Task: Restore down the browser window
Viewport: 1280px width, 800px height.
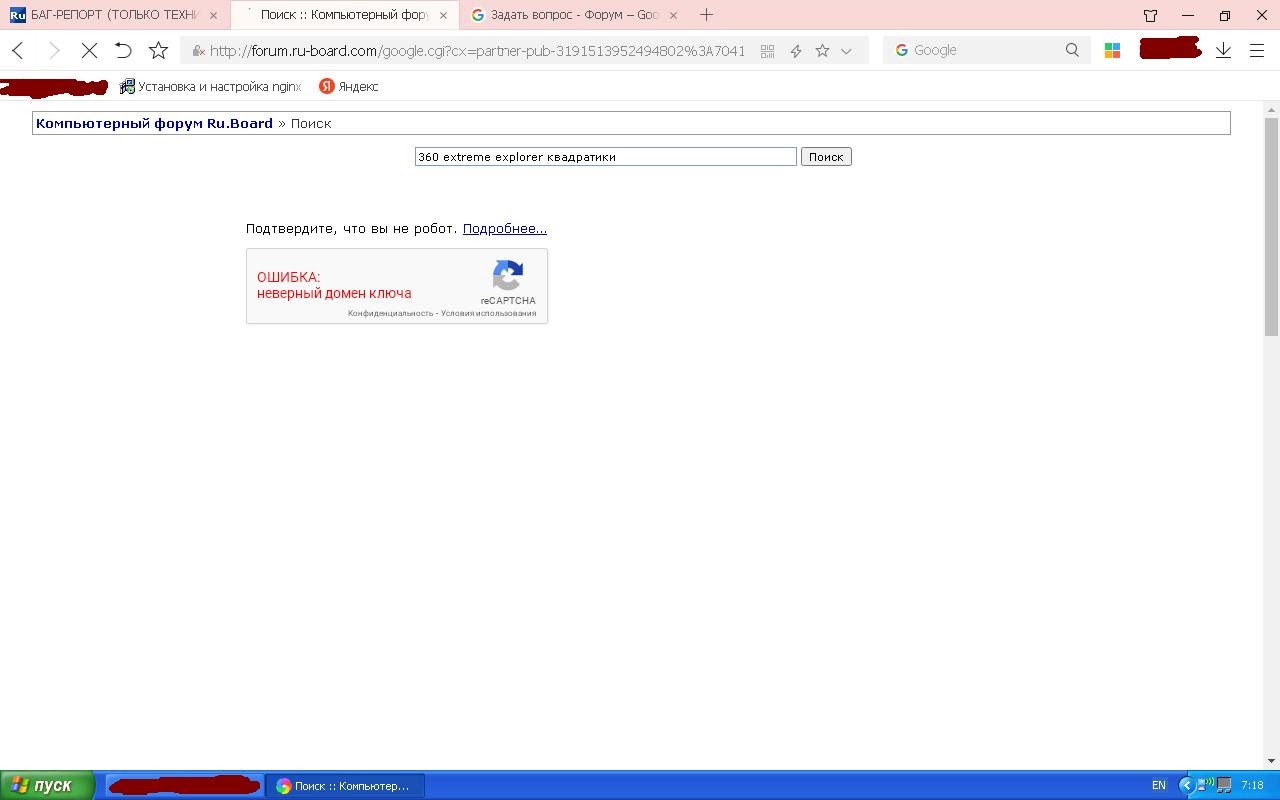Action: click(x=1224, y=15)
